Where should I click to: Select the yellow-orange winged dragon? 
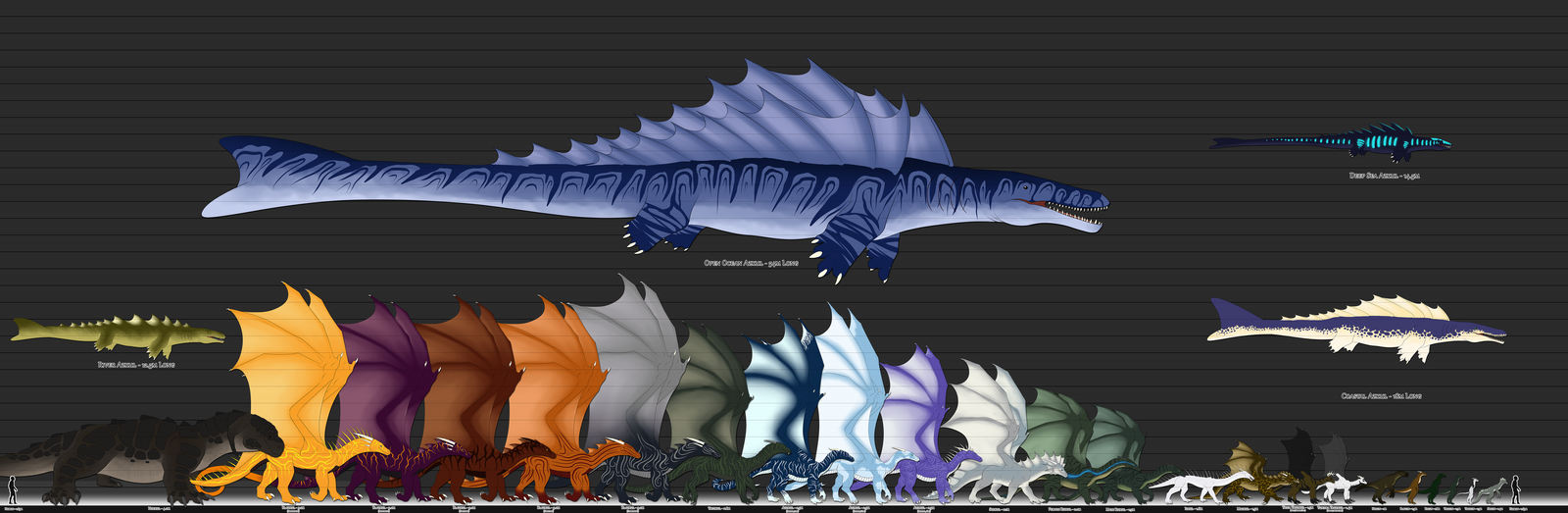(x=290, y=394)
